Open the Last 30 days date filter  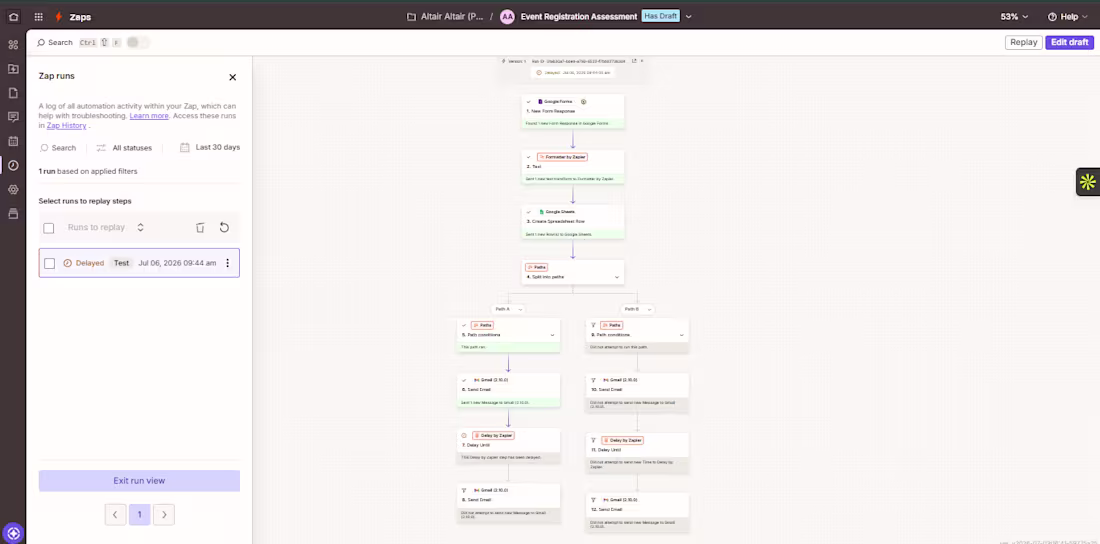point(210,147)
